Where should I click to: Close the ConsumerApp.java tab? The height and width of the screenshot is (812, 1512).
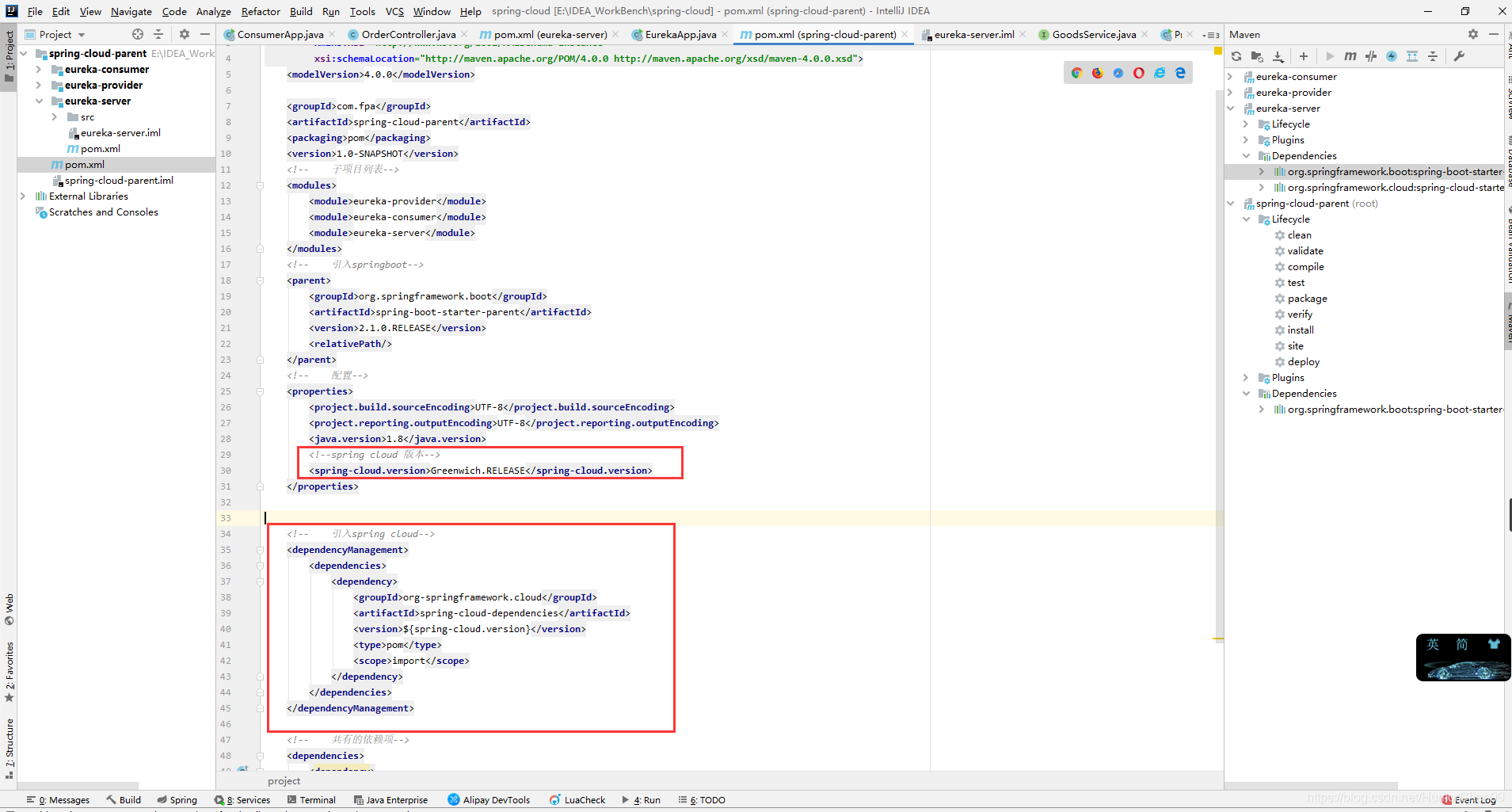click(x=331, y=34)
